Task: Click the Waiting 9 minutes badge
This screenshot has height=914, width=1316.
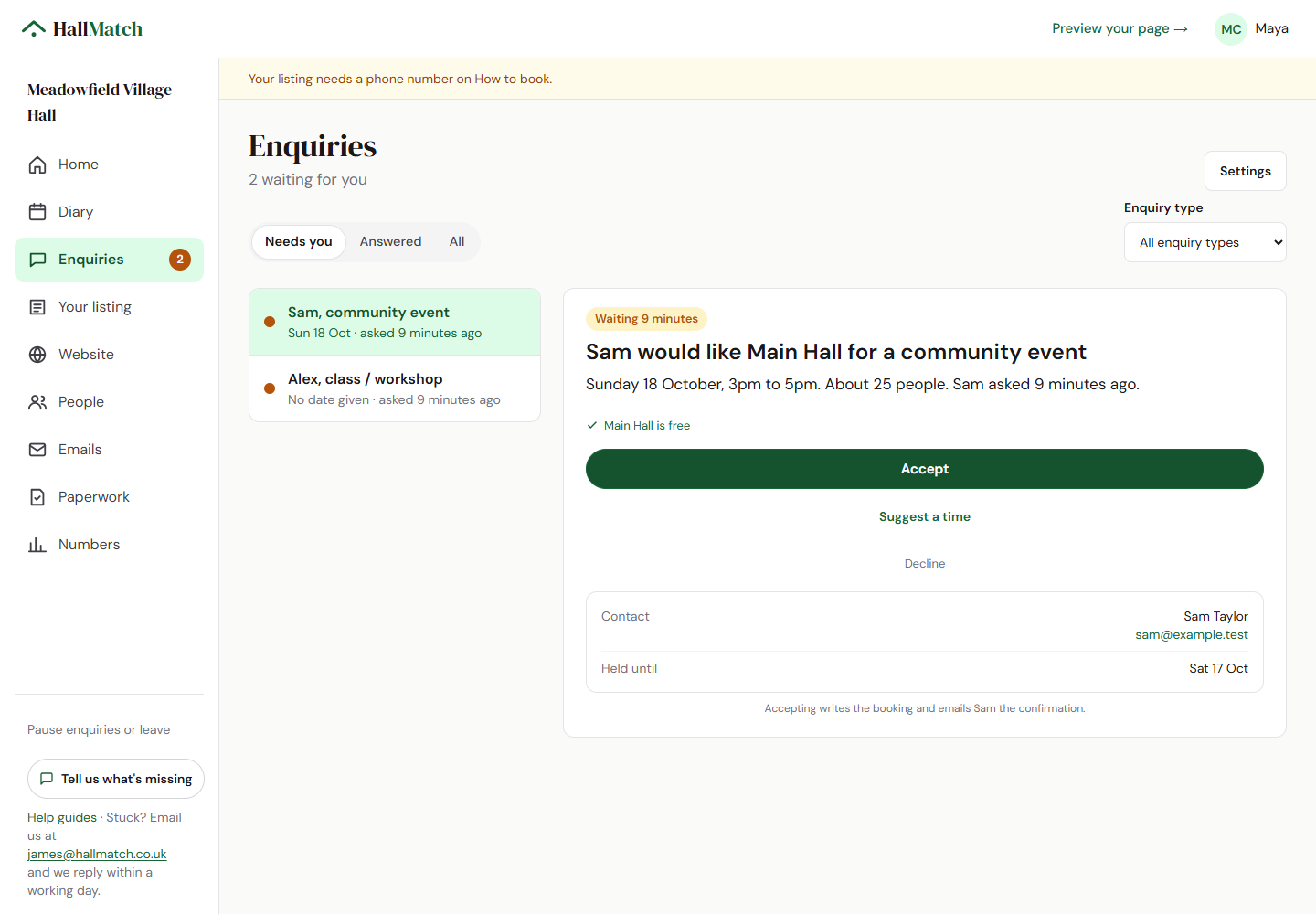Action: [646, 319]
